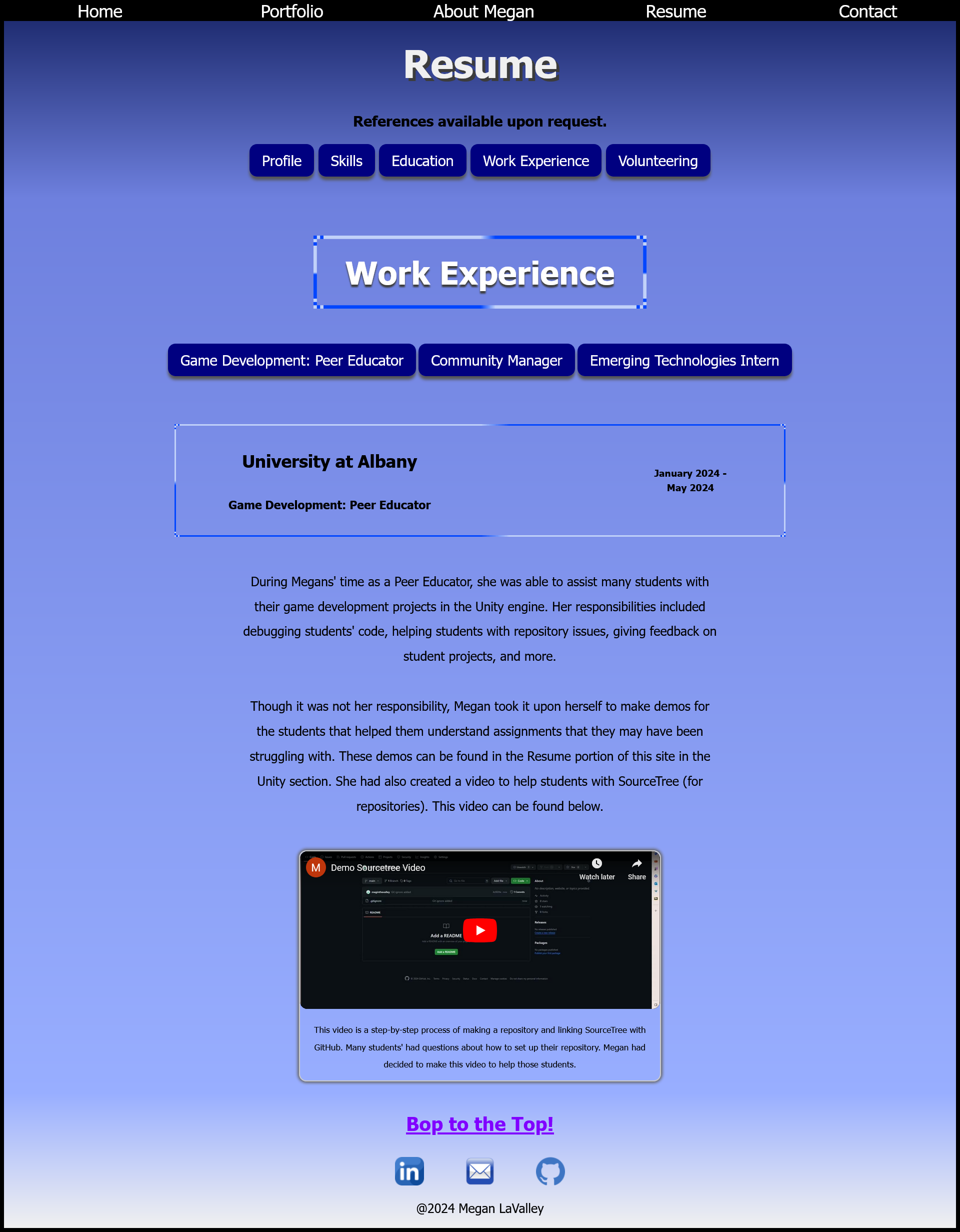Scroll using the page scrollbar
This screenshot has width=960, height=1232.
pyautogui.click(x=956, y=616)
